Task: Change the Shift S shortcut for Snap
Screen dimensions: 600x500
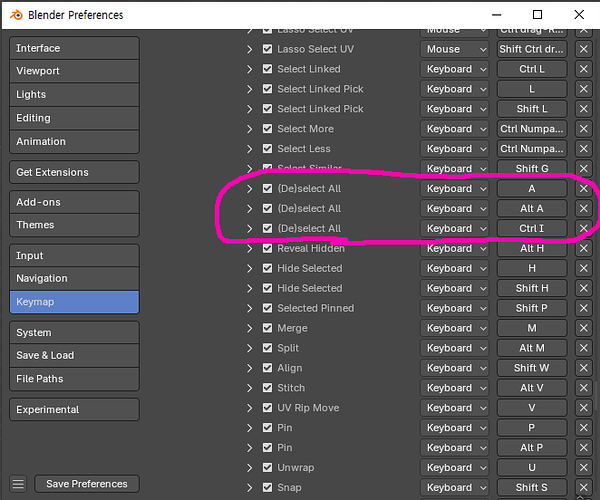Action: [532, 487]
